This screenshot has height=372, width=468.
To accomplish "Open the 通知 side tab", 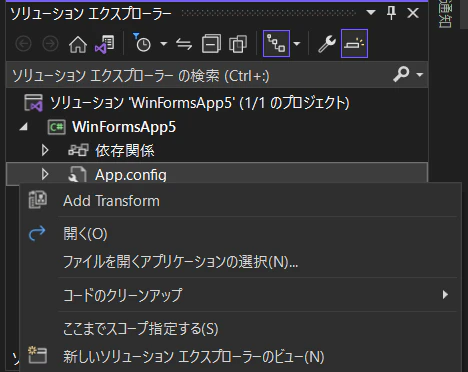I will point(445,14).
